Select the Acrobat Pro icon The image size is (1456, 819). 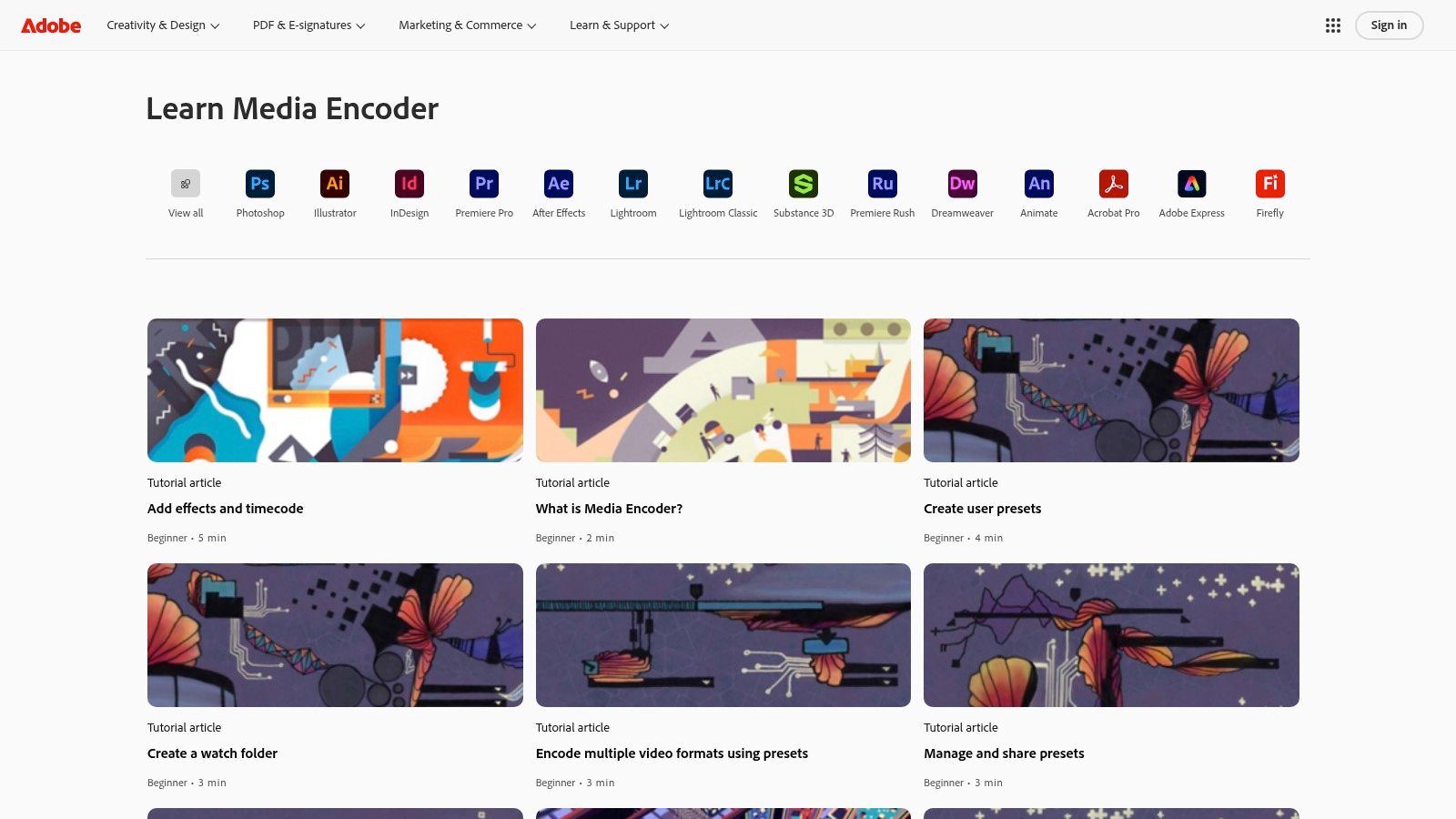pyautogui.click(x=1113, y=184)
